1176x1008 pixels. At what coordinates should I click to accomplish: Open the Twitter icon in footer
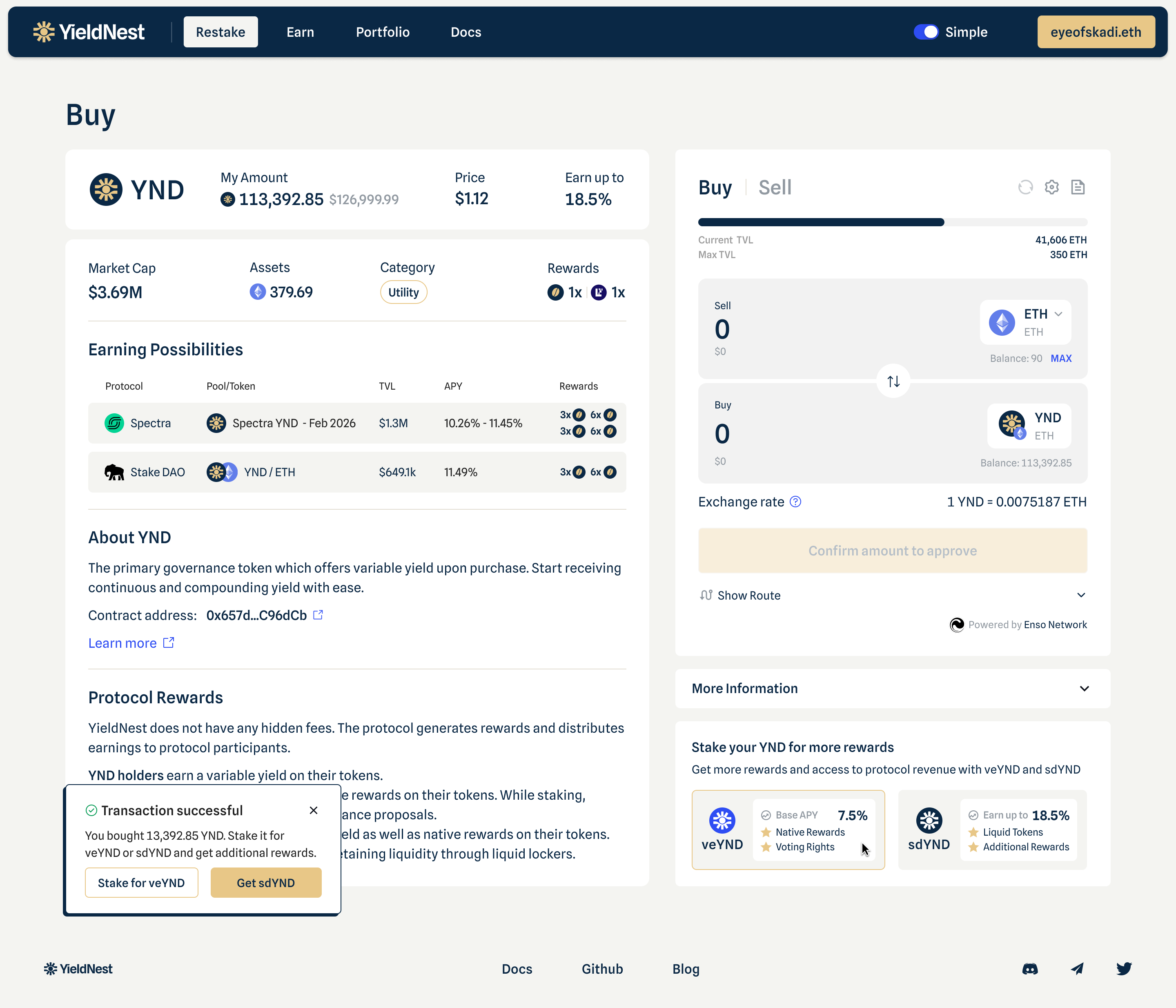[1124, 969]
